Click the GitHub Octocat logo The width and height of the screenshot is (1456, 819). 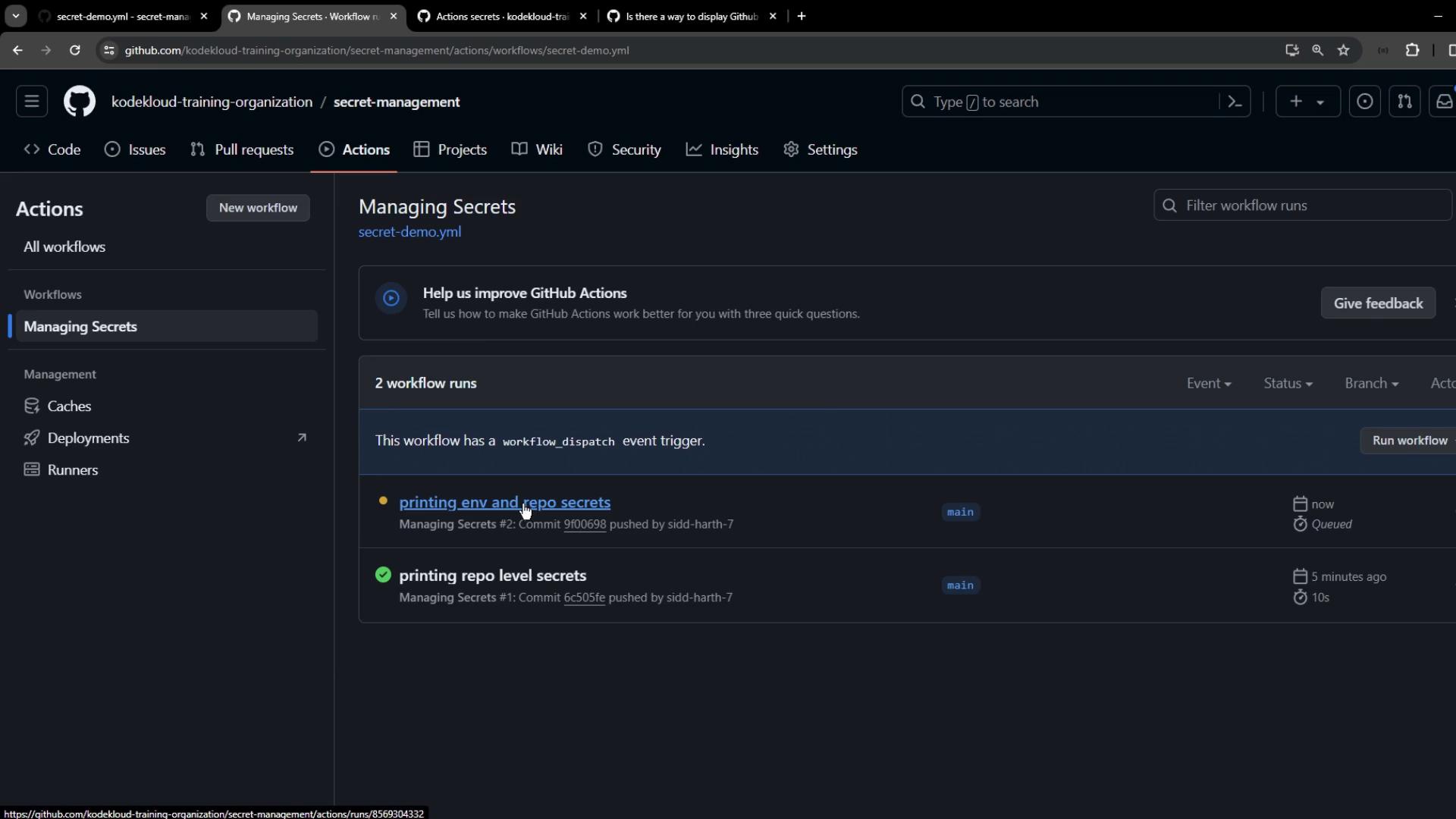80,102
